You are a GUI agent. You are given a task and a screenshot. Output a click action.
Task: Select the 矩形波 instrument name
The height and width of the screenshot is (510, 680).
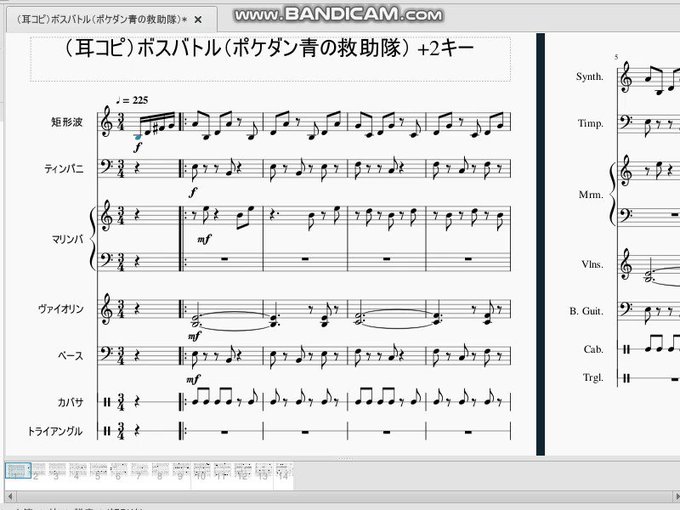point(67,122)
